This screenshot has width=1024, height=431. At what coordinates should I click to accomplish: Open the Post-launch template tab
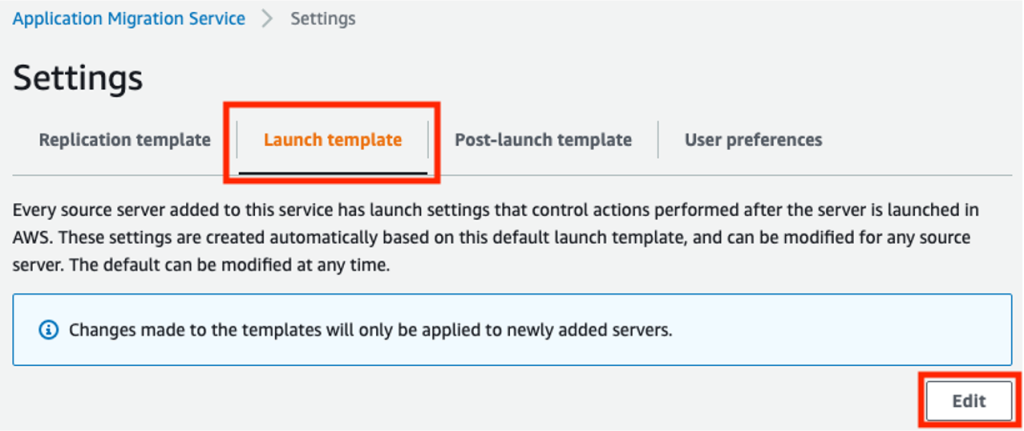coord(543,140)
